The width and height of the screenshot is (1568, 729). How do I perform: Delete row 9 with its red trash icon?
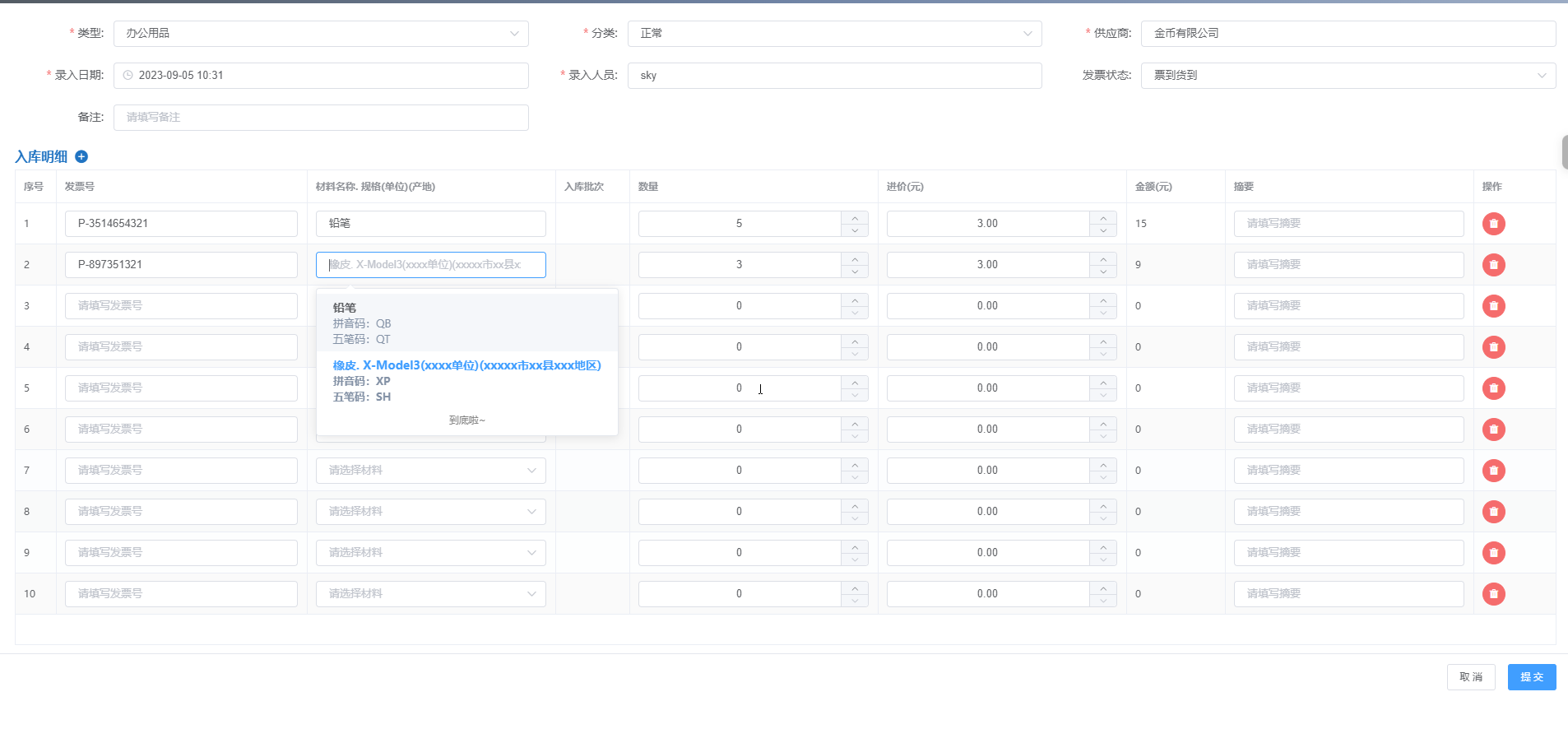[x=1494, y=553]
